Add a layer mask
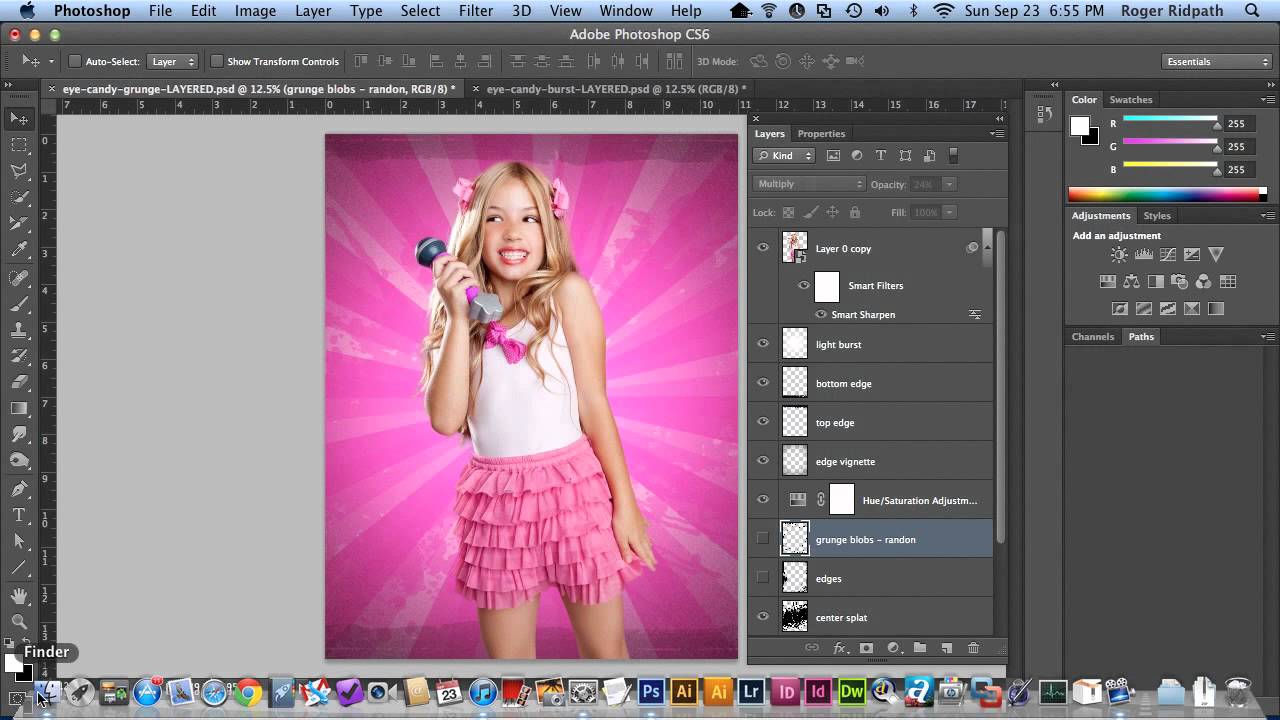 866,648
